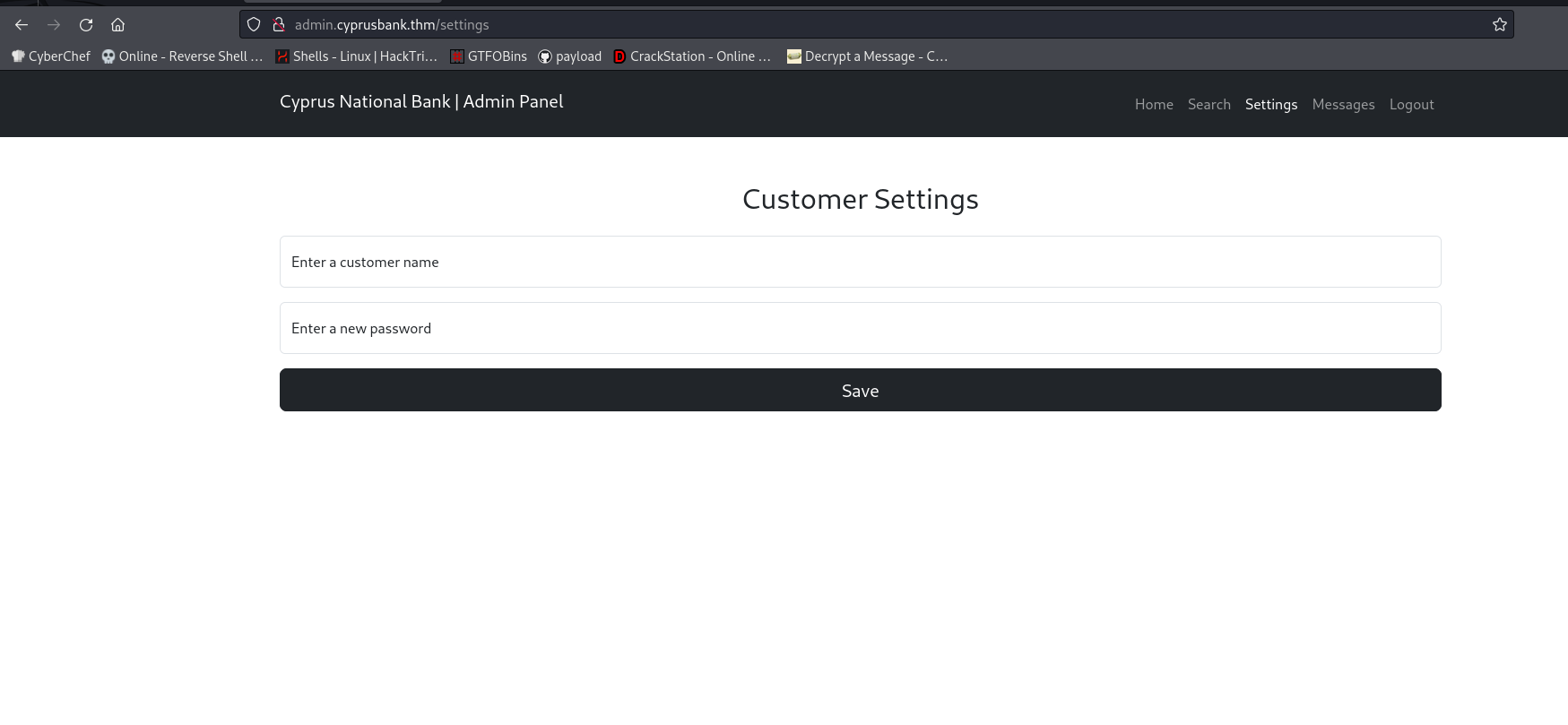
Task: Focus the customer name input field
Action: click(x=860, y=262)
